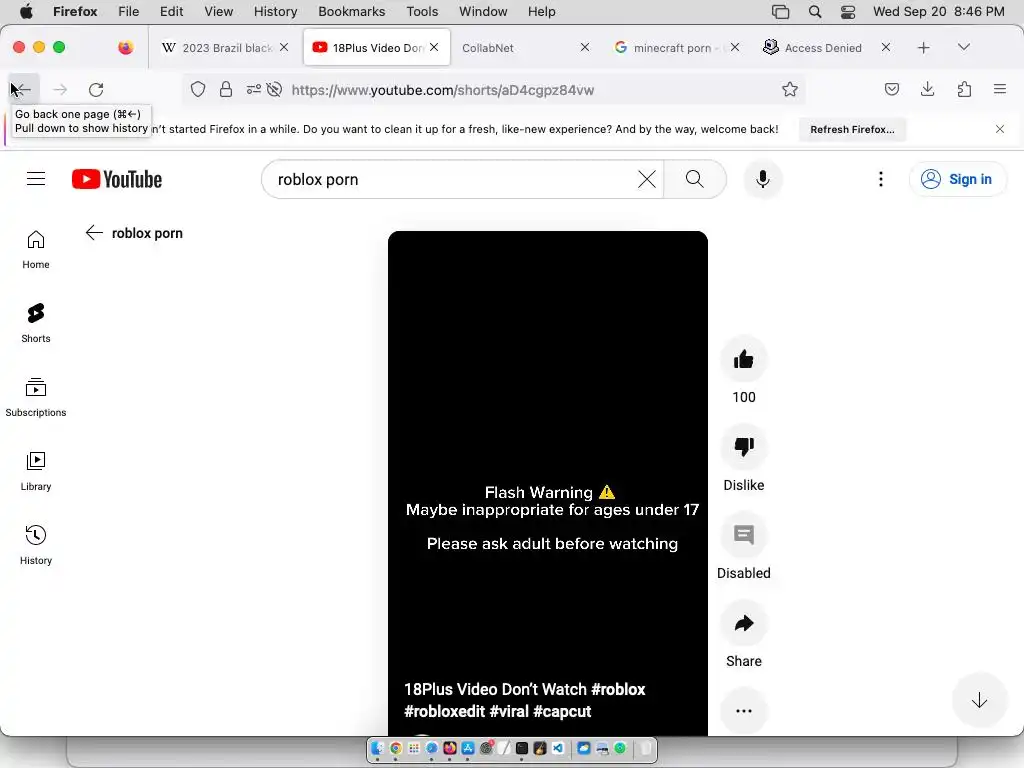Viewport: 1024px width, 768px height.
Task: Open YouTube guide hamburger menu
Action: tap(36, 178)
